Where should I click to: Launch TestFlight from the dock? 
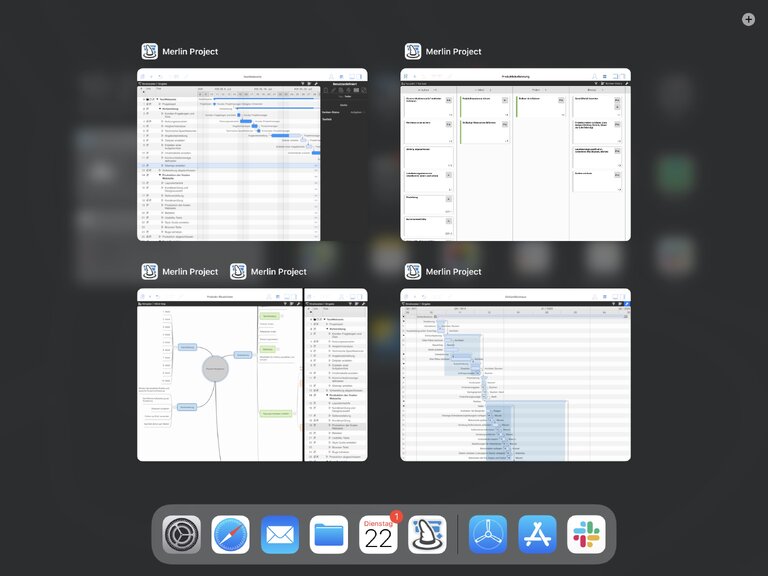(488, 534)
